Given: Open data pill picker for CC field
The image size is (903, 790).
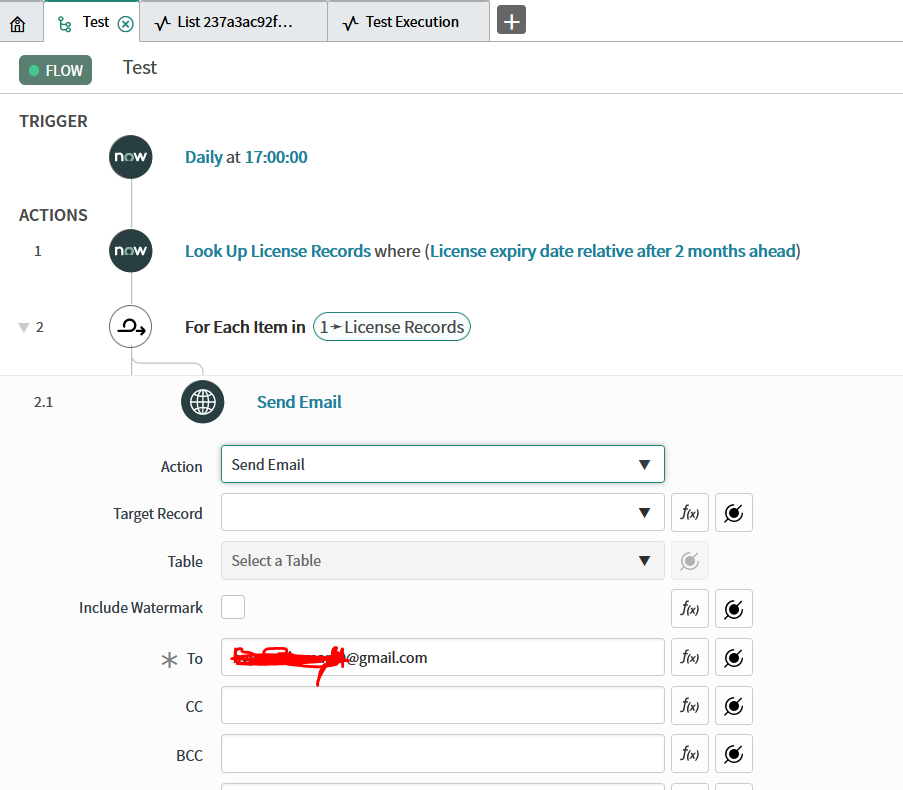Looking at the screenshot, I should (734, 705).
